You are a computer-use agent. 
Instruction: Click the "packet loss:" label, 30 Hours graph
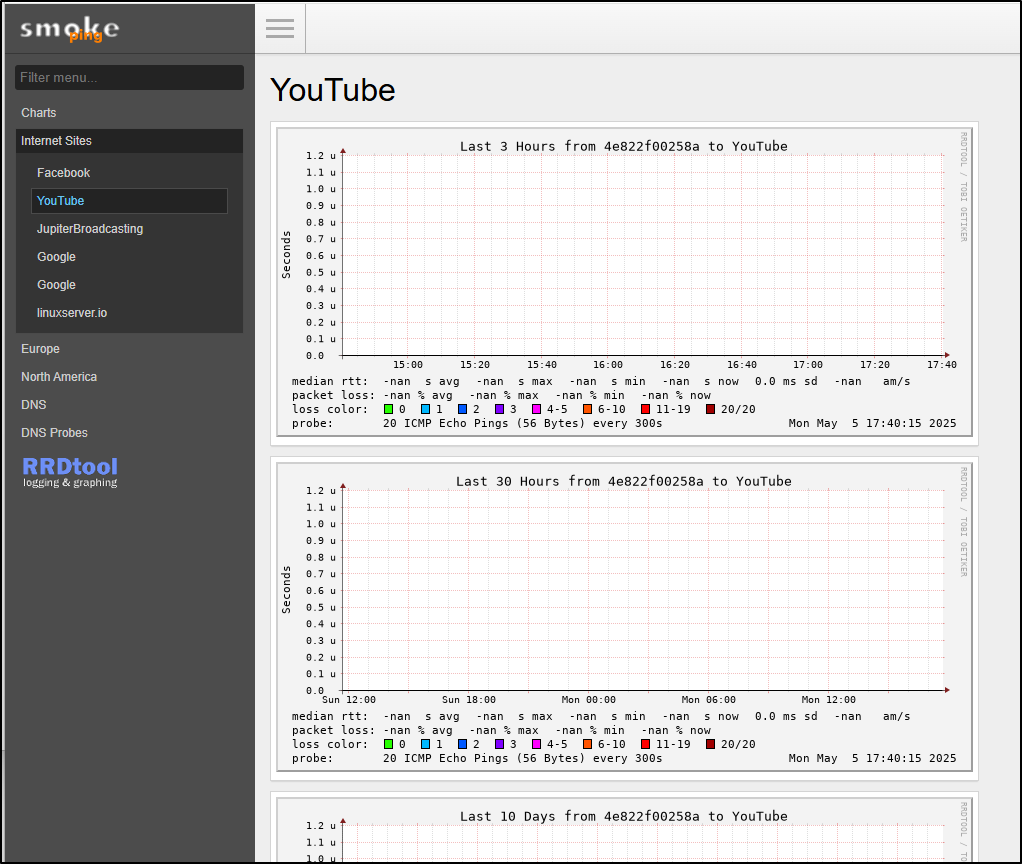point(333,730)
